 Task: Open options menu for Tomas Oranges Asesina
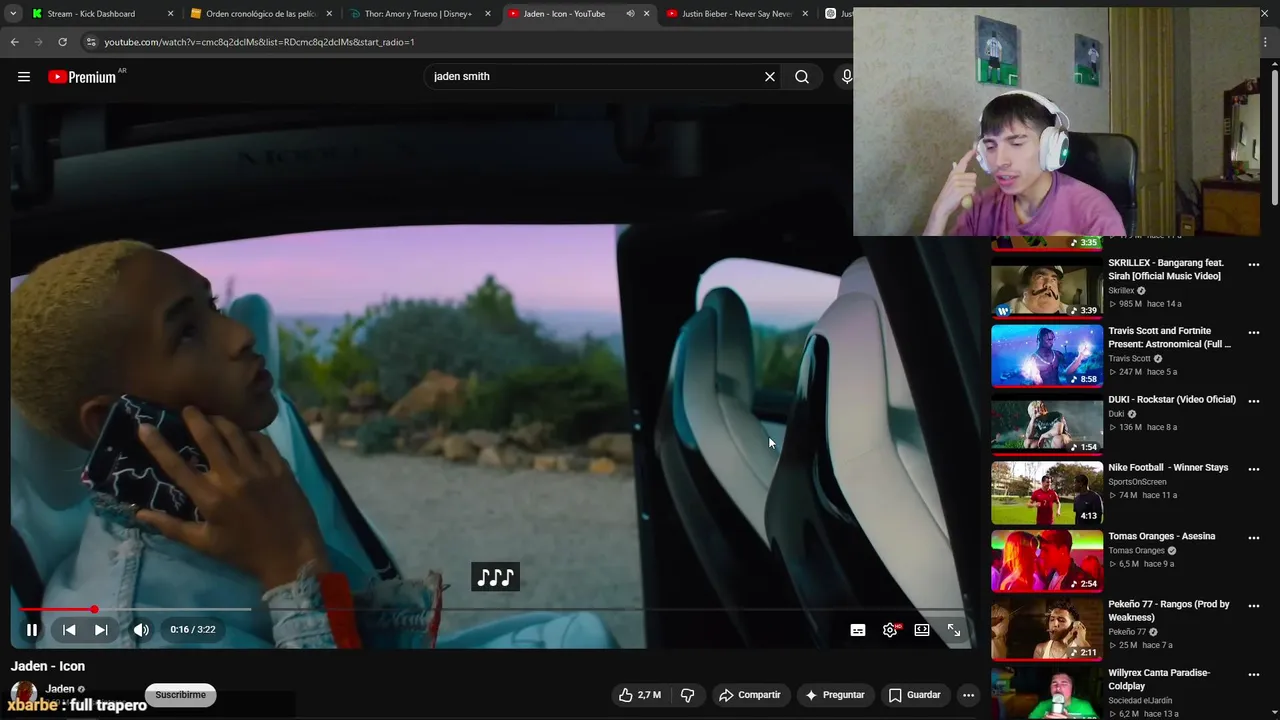pos(1253,538)
